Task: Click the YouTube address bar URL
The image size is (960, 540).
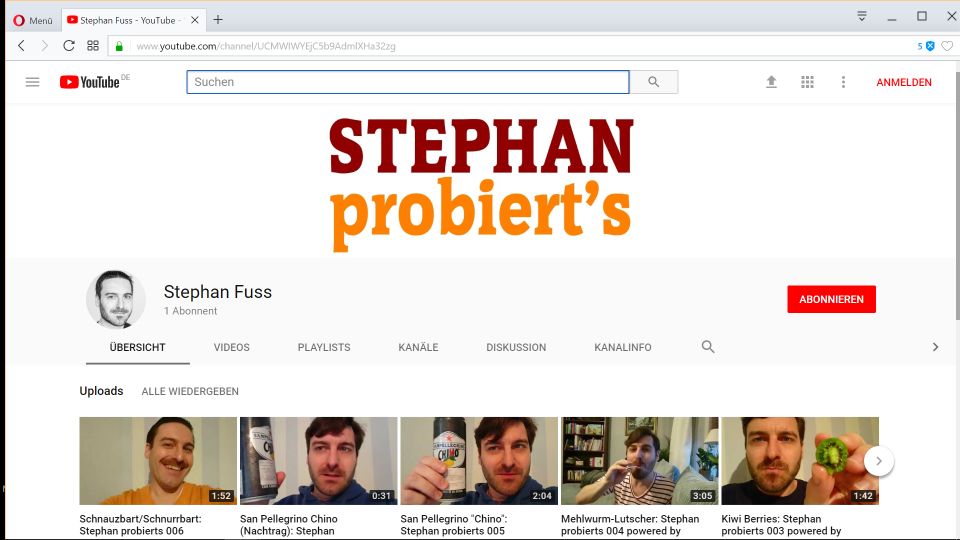Action: [x=266, y=47]
